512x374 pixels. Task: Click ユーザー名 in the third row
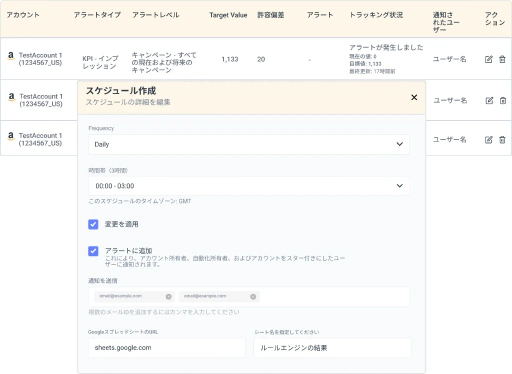click(449, 140)
